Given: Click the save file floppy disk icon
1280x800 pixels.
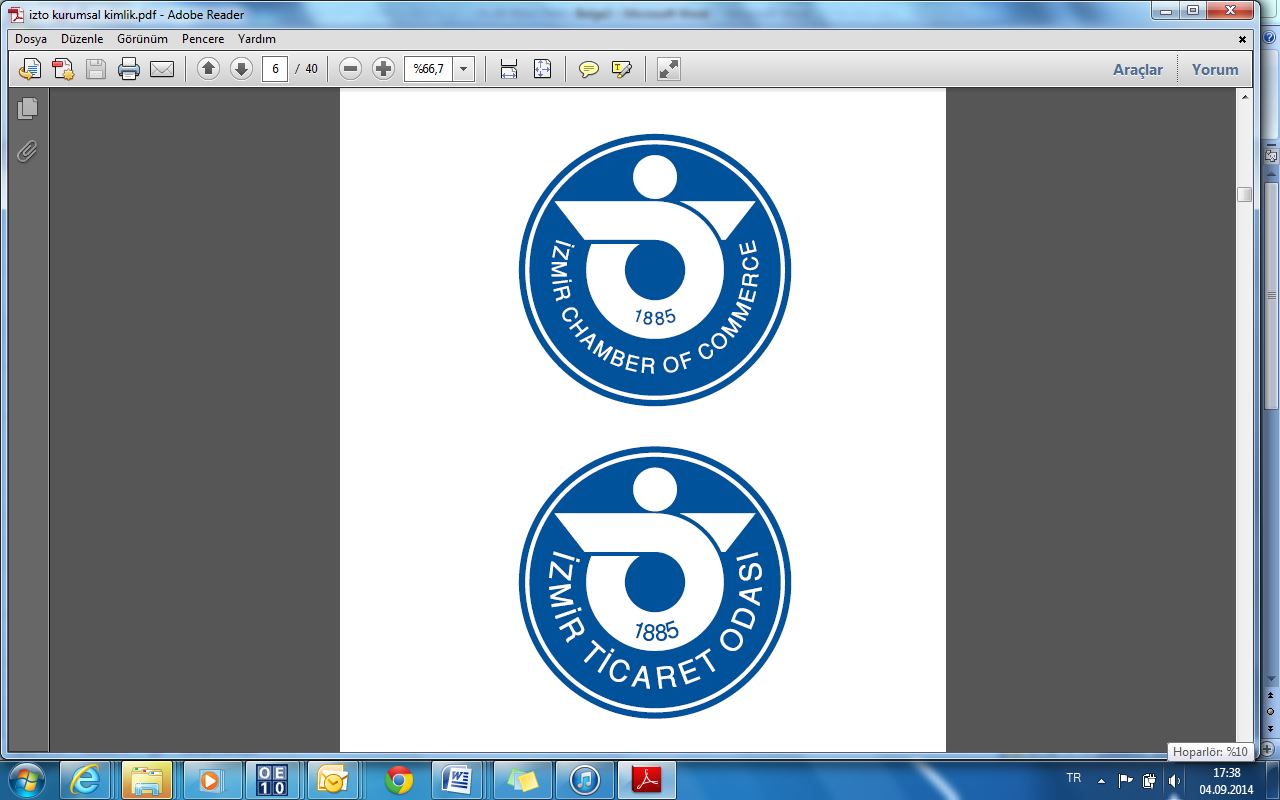Looking at the screenshot, I should pos(96,69).
